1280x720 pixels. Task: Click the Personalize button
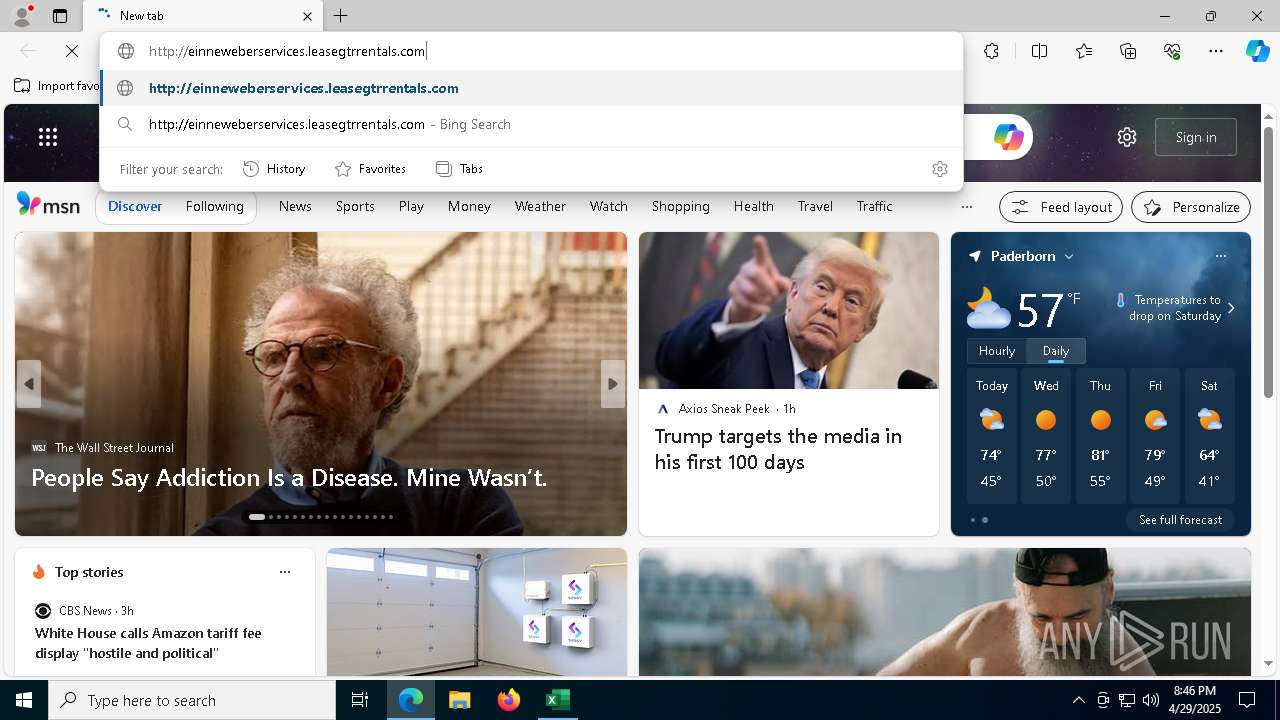point(1191,207)
